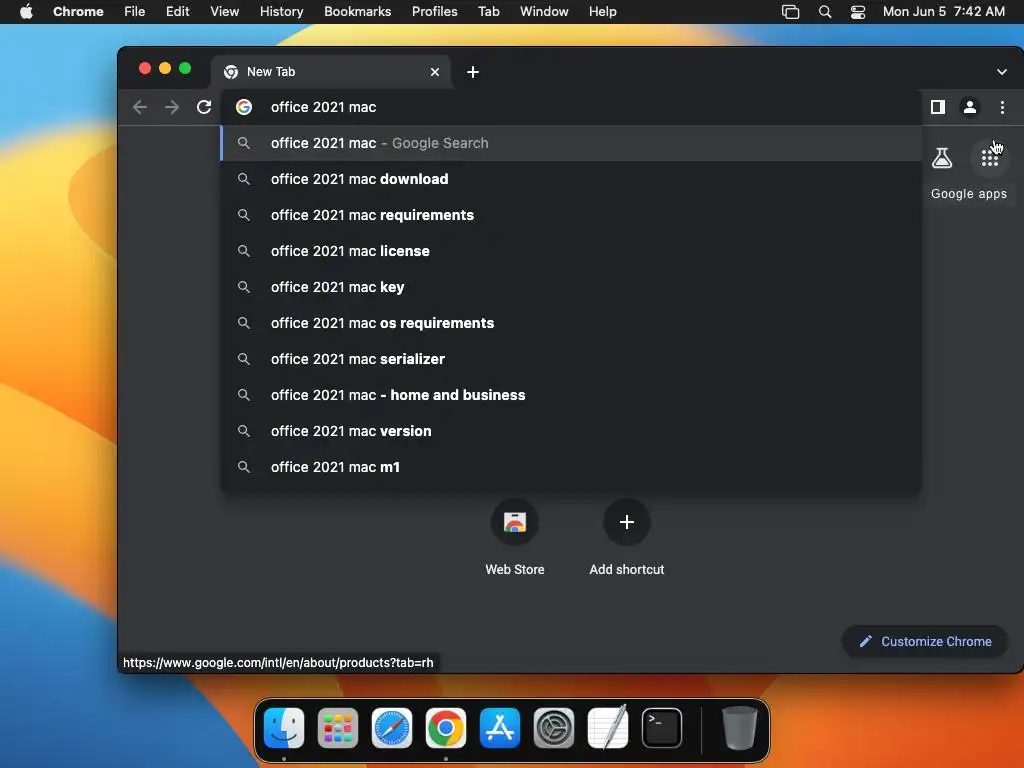
Task: Click the Chrome icon in the Dock
Action: click(446, 728)
